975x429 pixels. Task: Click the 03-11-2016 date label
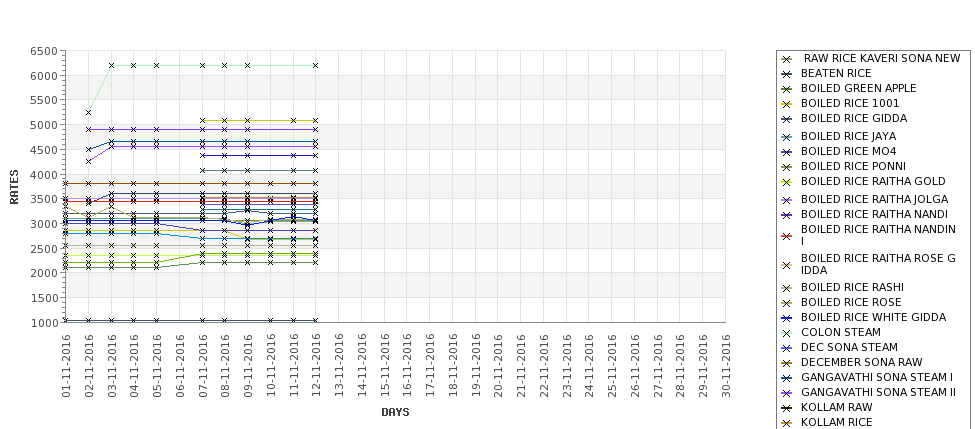point(112,366)
